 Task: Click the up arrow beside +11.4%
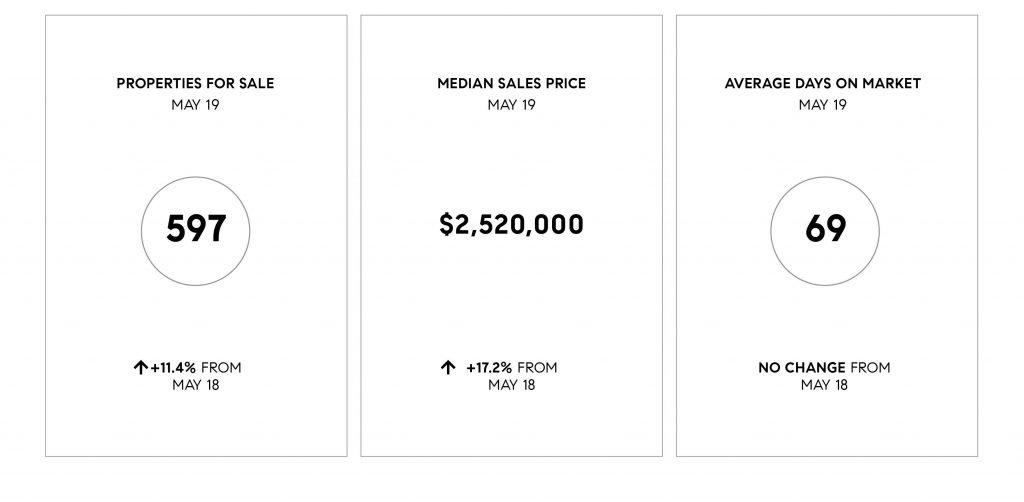140,368
